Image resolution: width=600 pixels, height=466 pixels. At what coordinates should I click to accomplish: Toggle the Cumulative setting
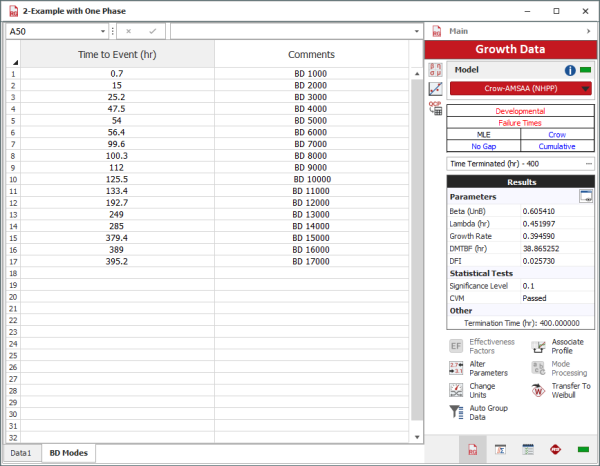click(x=557, y=145)
